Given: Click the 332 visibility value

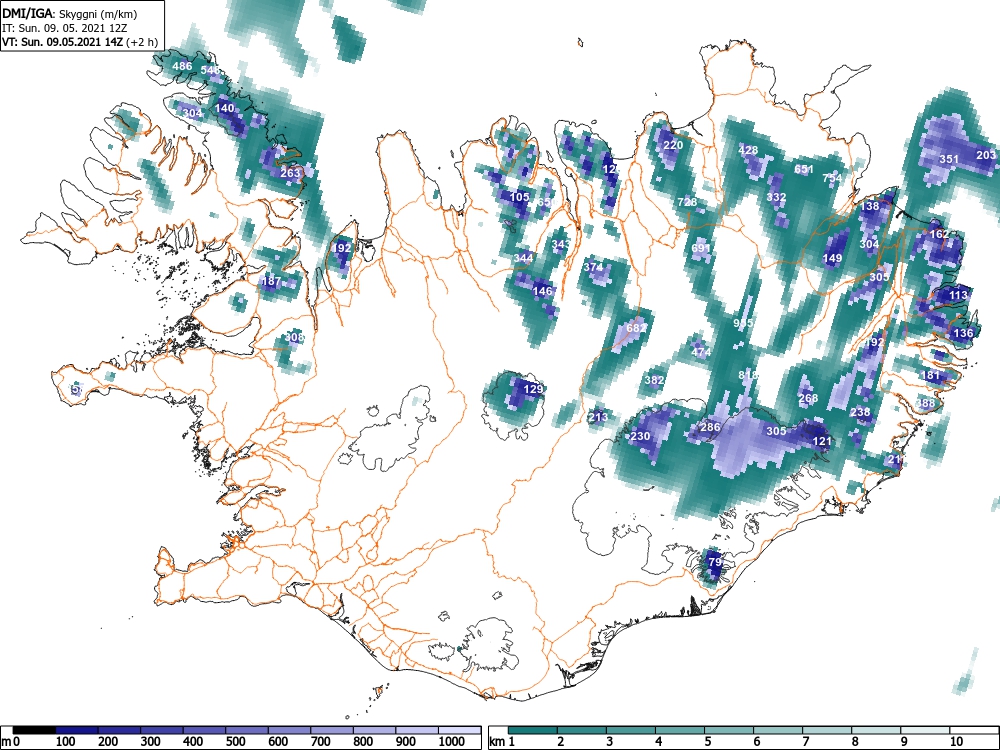Looking at the screenshot, I should (x=776, y=197).
